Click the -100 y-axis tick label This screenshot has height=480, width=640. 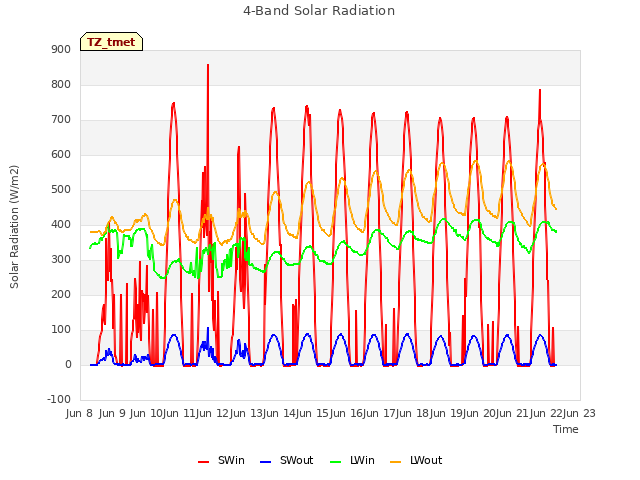59,400
